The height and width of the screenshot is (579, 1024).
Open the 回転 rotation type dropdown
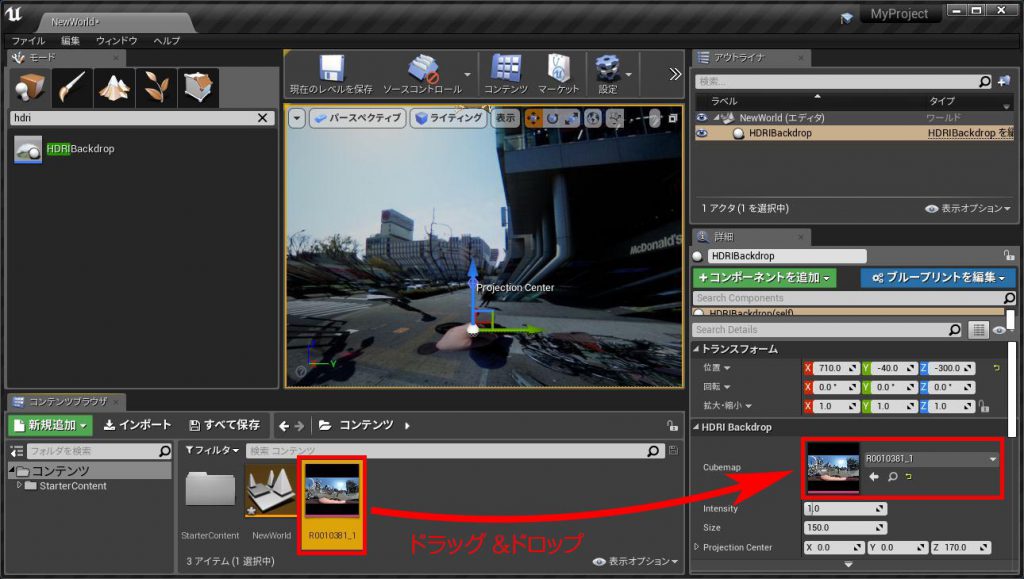727,387
